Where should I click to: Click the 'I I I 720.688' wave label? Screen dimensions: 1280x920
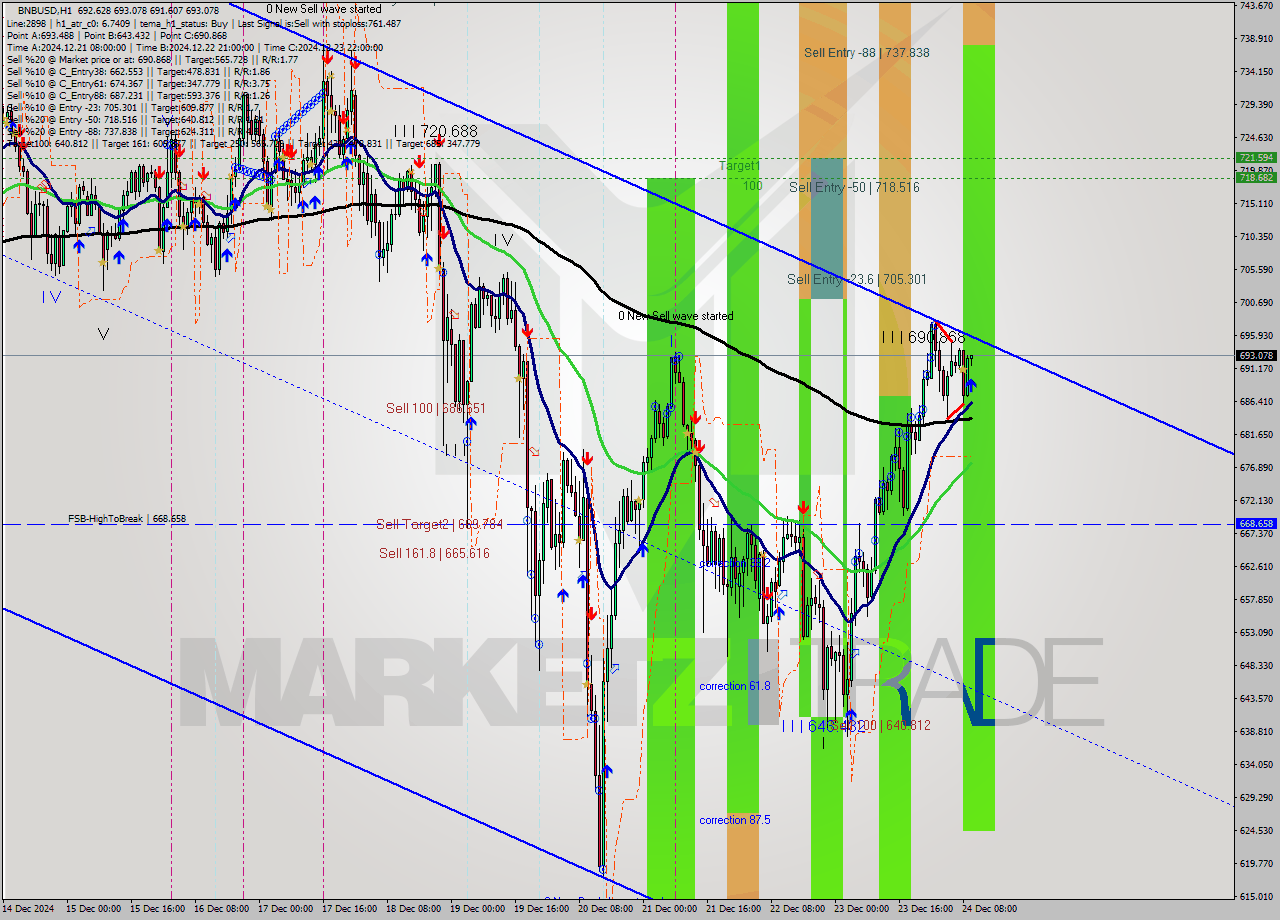pos(435,131)
